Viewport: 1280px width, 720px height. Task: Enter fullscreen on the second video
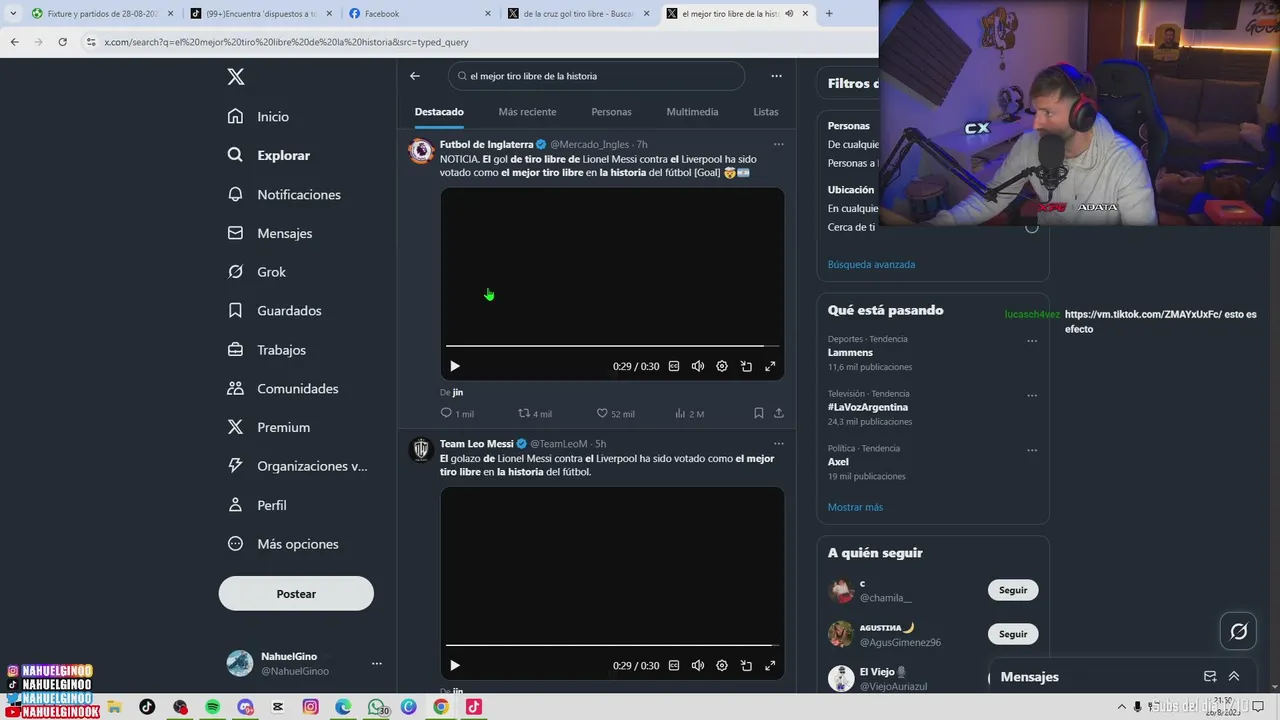point(770,665)
